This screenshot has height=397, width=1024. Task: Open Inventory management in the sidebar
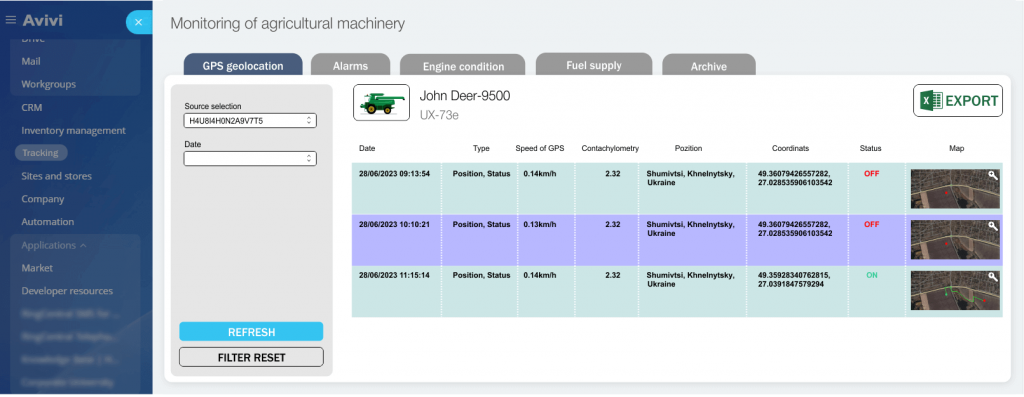[x=74, y=131]
